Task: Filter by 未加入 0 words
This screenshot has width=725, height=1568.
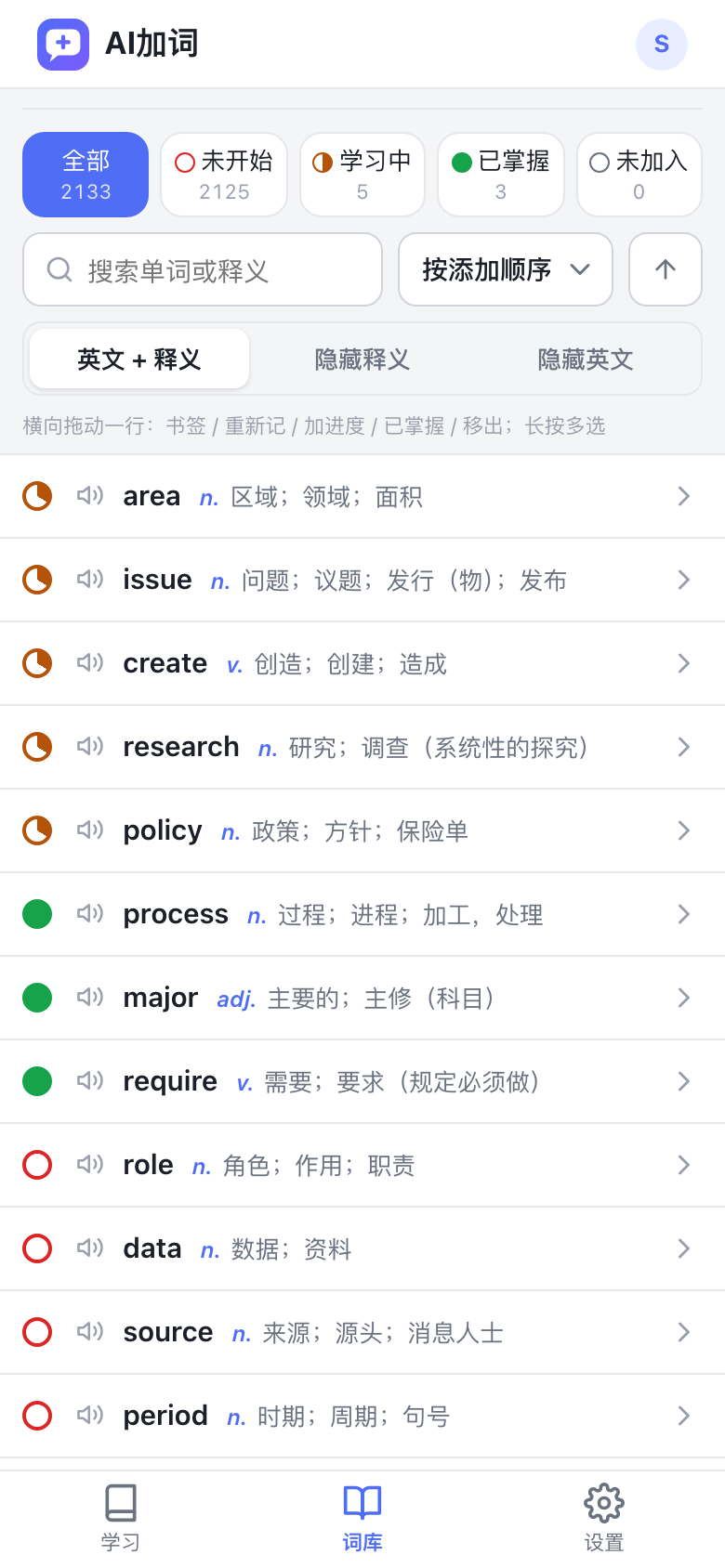Action: point(639,175)
